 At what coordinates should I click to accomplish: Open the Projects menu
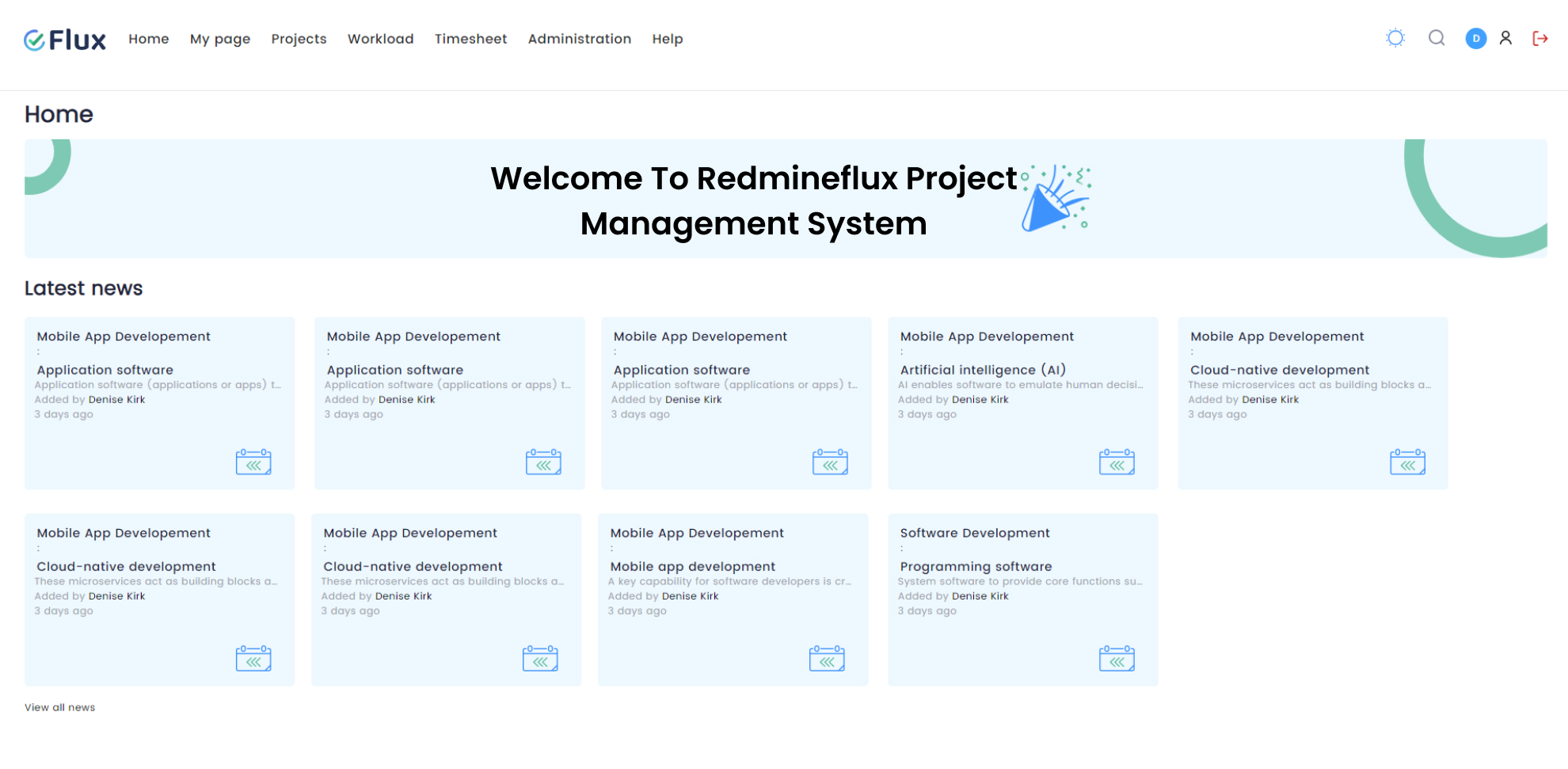pyautogui.click(x=299, y=39)
